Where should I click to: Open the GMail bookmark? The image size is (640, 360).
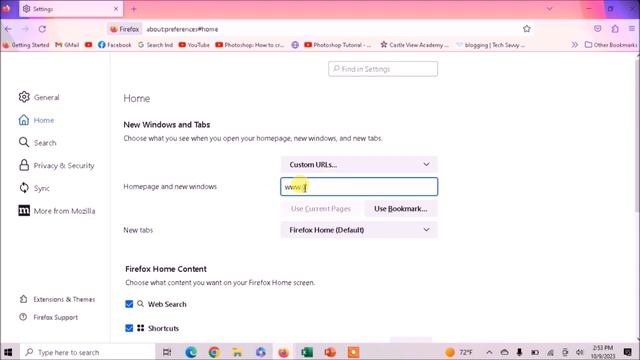(67, 45)
